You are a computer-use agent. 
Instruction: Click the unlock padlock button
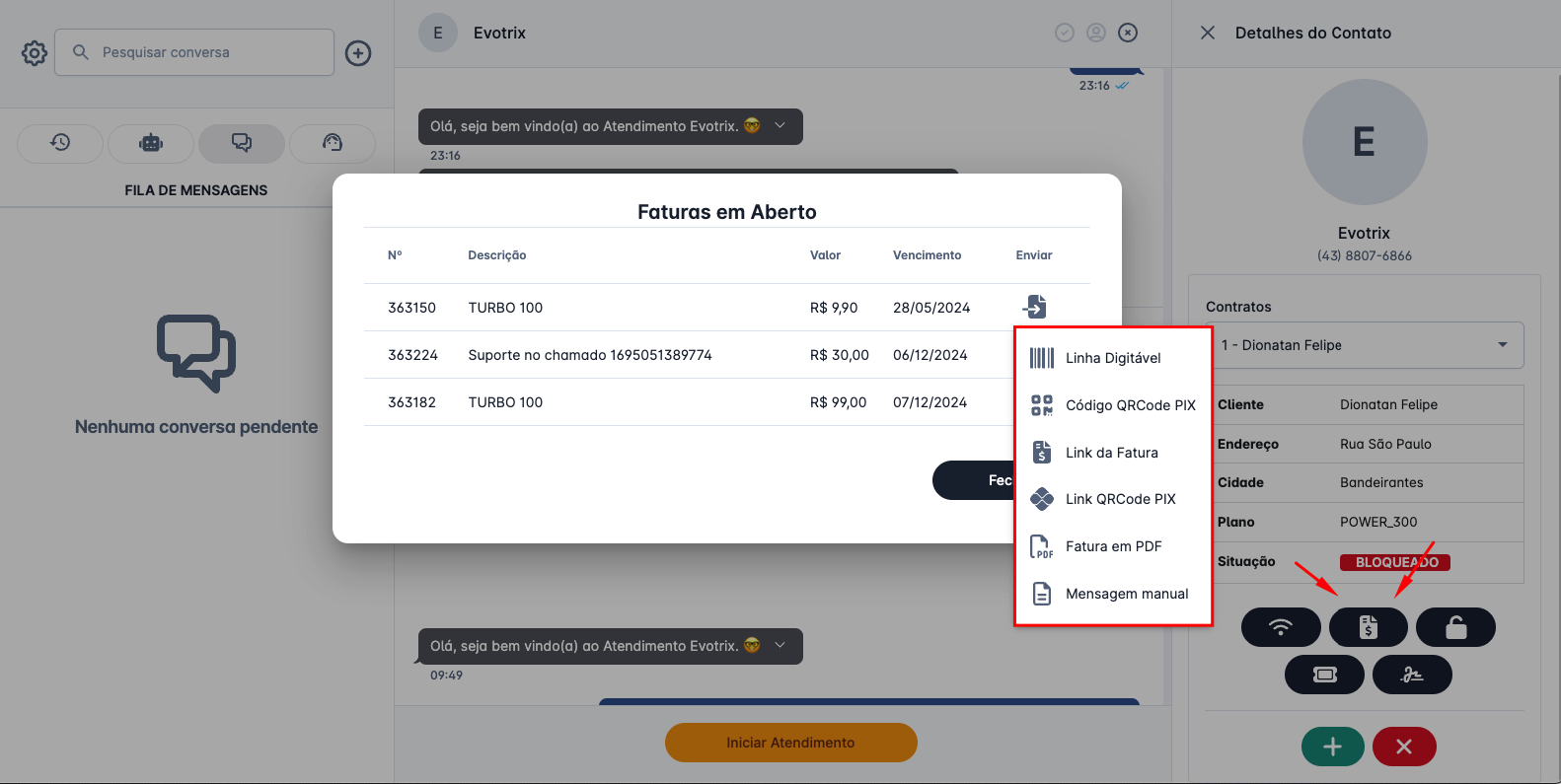click(1455, 627)
